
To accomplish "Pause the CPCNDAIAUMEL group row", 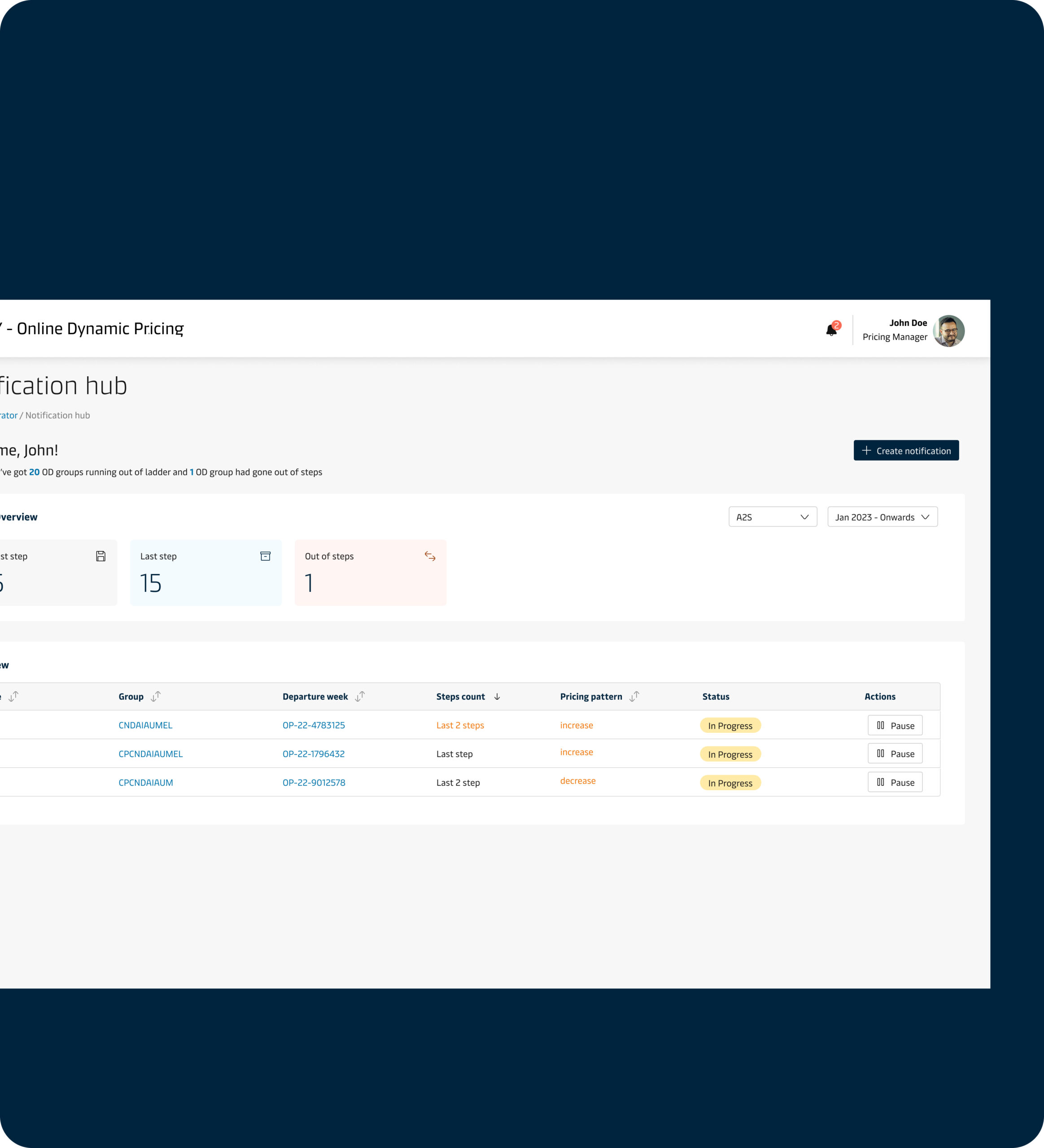I will pyautogui.click(x=895, y=753).
